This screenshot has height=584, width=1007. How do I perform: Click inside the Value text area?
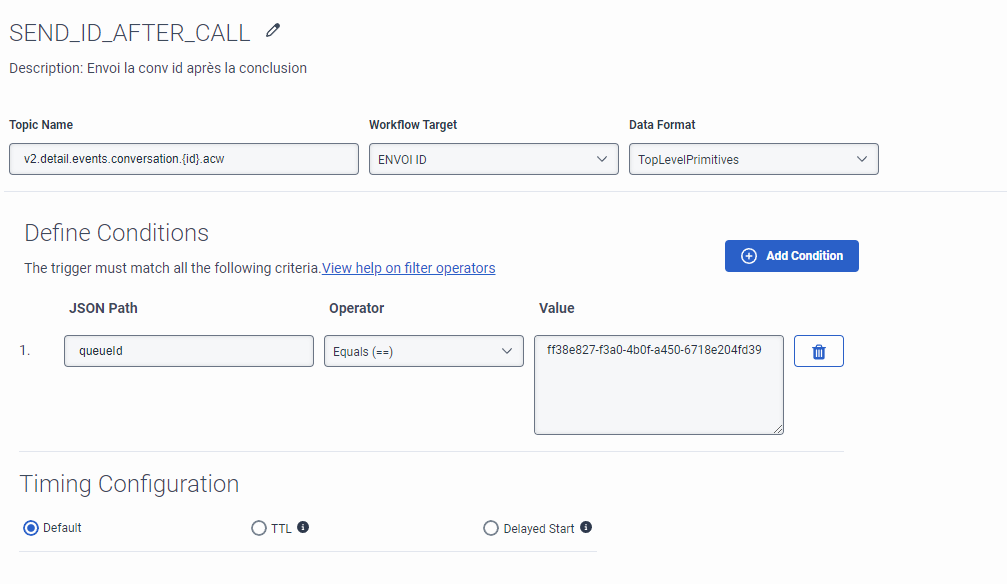[658, 385]
